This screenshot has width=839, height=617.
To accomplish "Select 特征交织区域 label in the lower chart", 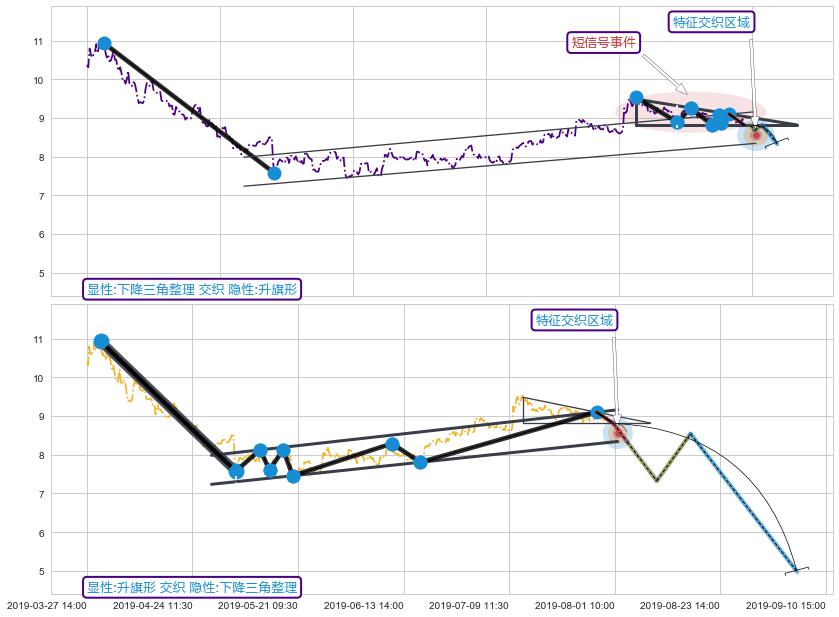I will (574, 320).
